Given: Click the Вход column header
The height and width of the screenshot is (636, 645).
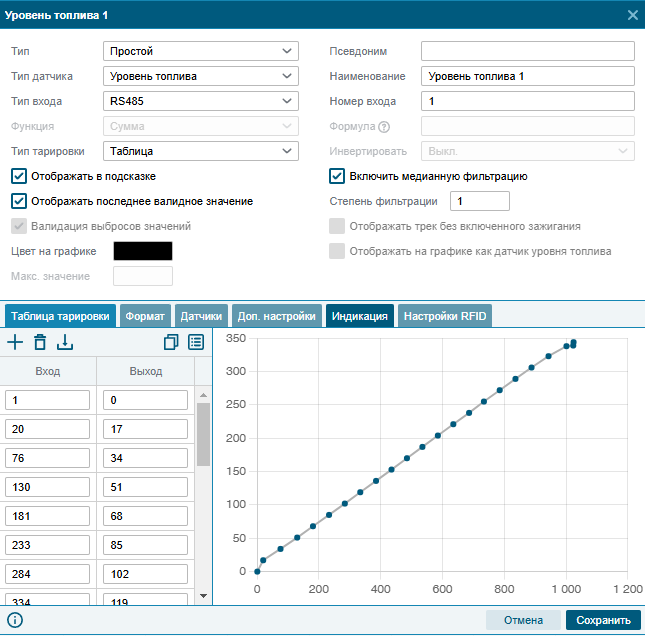Looking at the screenshot, I should pos(48,371).
